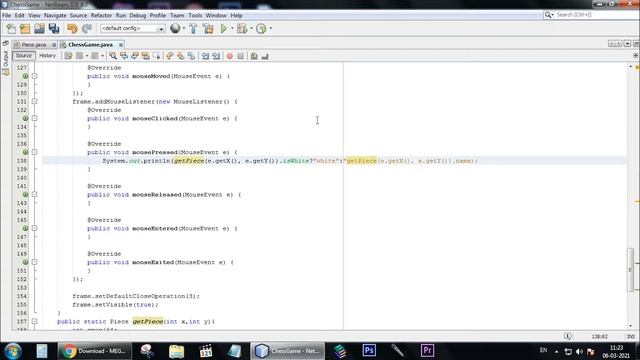Stop macro recording with square icon
The width and height of the screenshot is (640, 360).
(240, 56)
